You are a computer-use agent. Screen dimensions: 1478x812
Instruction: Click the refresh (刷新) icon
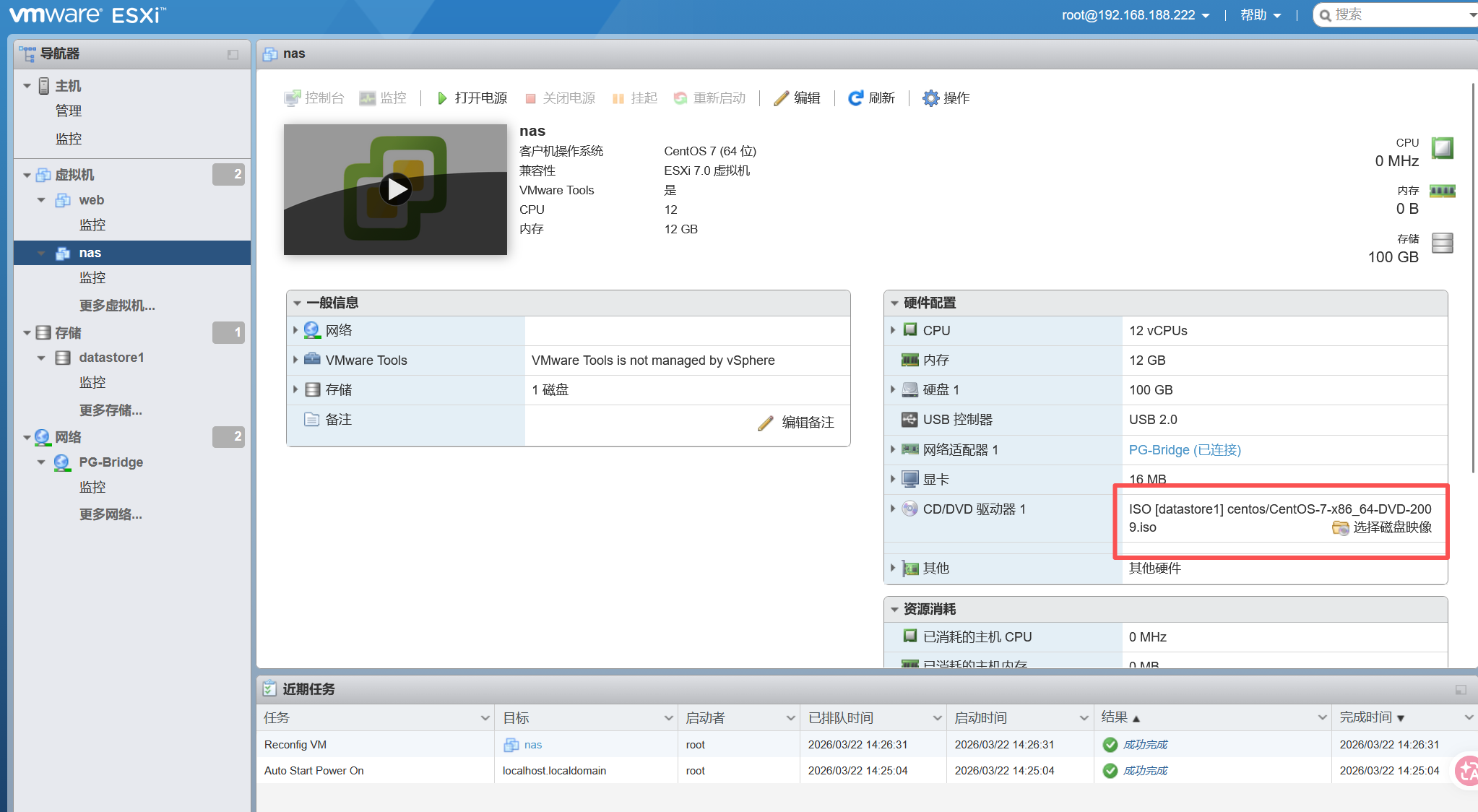coord(855,98)
